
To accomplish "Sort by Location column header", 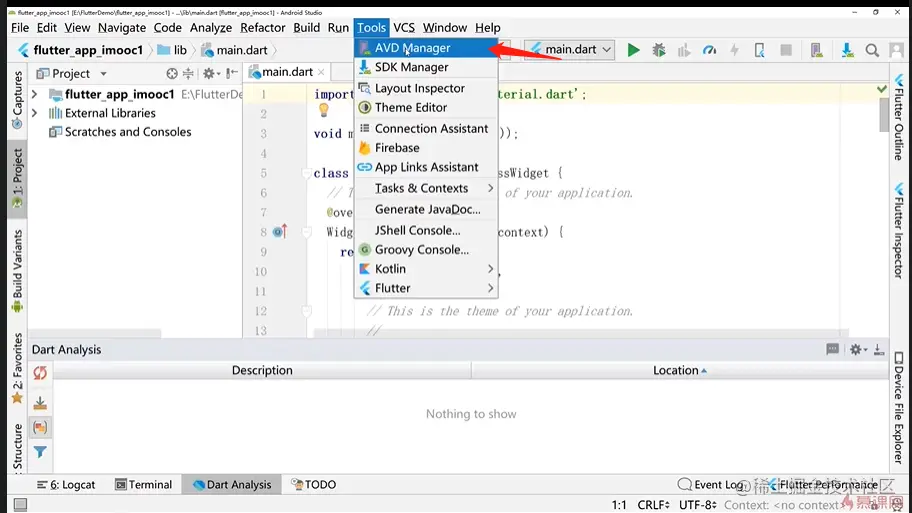I will [x=680, y=370].
